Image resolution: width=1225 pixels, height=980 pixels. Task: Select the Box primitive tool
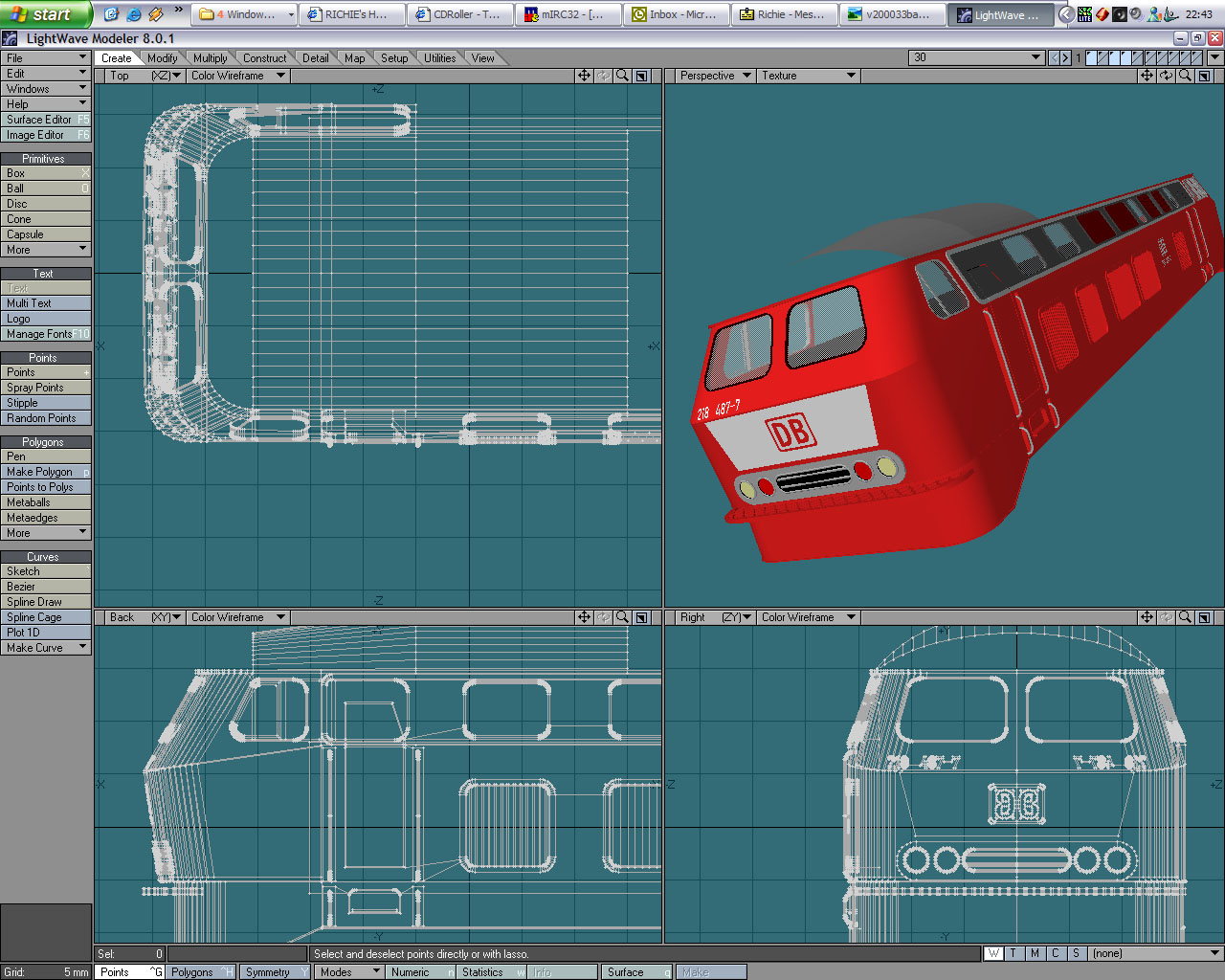click(46, 172)
